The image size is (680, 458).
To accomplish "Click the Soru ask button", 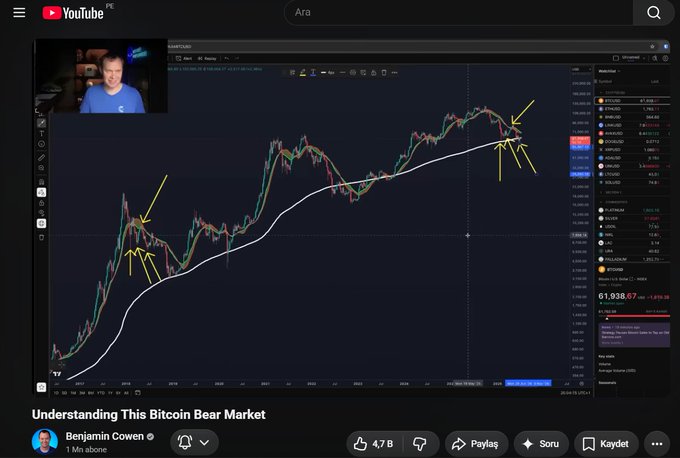I will coord(541,444).
